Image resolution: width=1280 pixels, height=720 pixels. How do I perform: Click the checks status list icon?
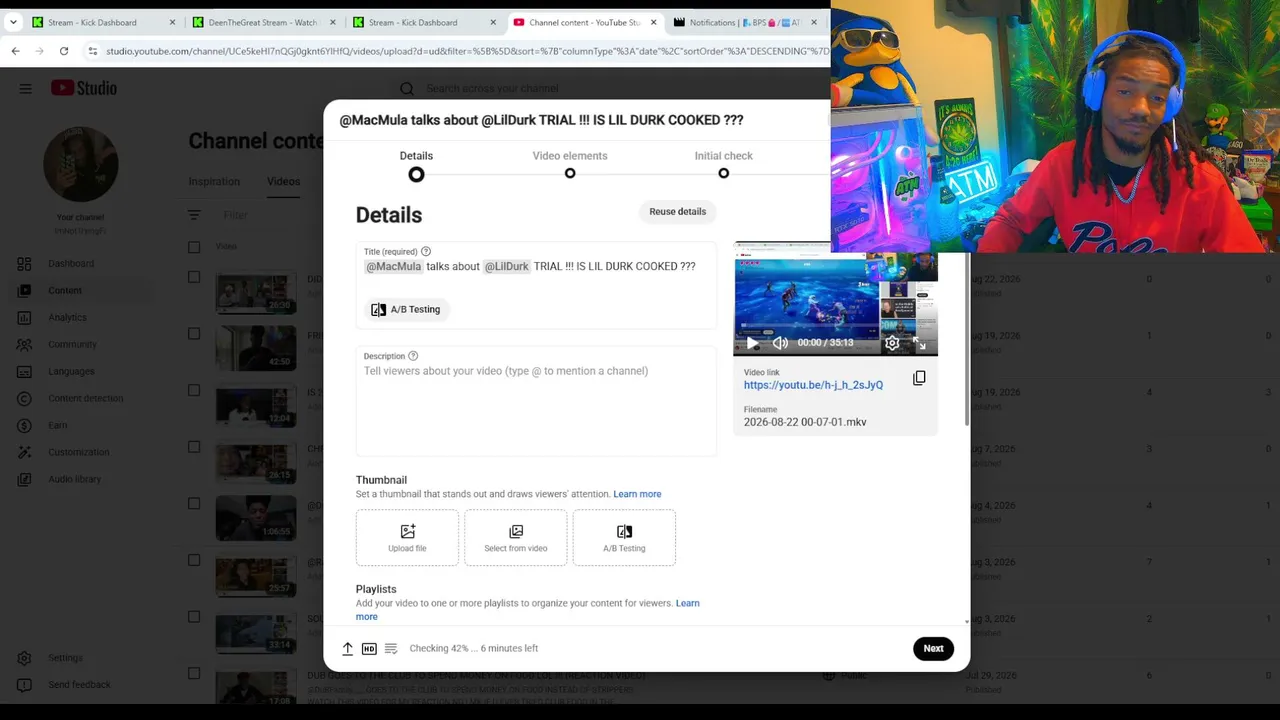pos(391,649)
